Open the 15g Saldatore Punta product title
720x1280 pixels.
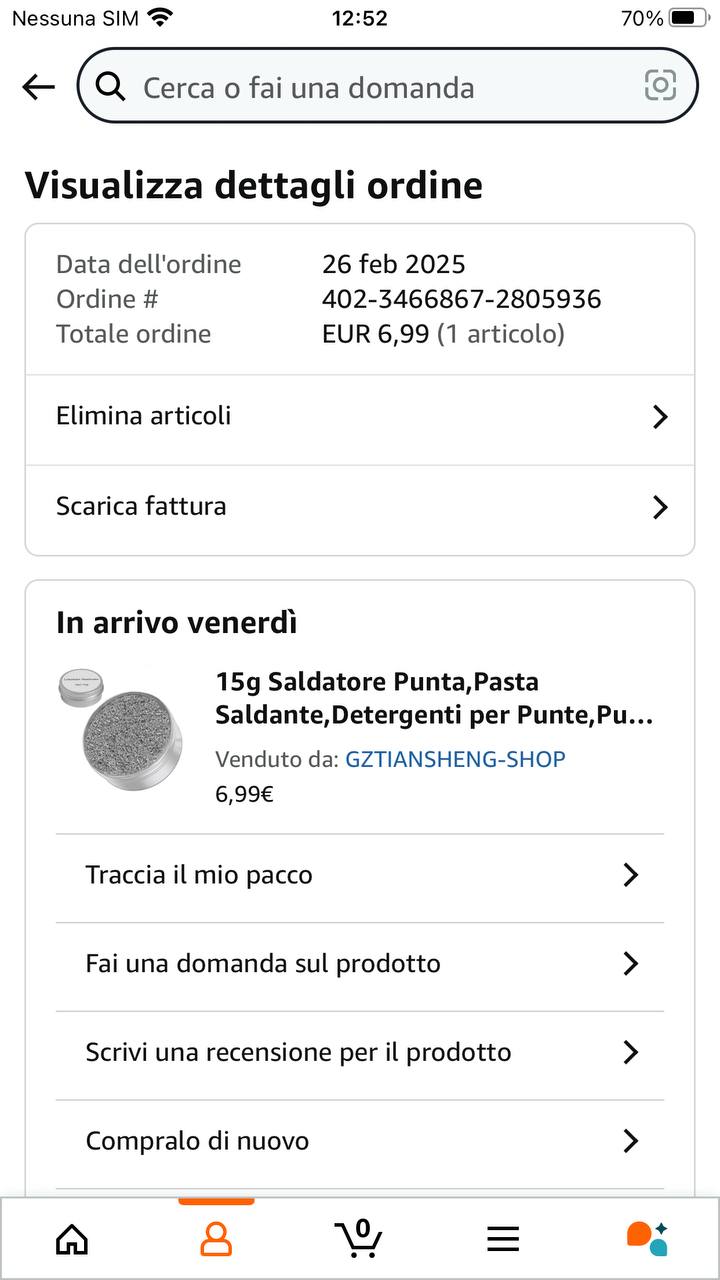point(435,699)
